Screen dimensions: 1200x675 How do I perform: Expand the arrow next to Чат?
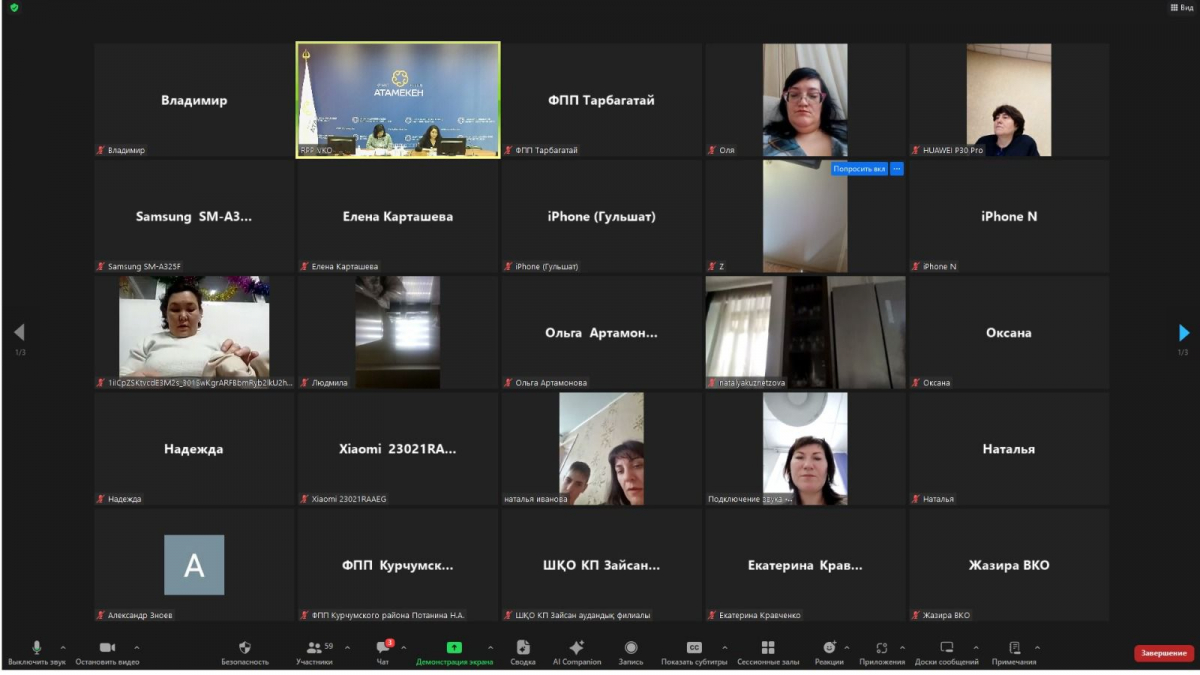click(x=404, y=648)
